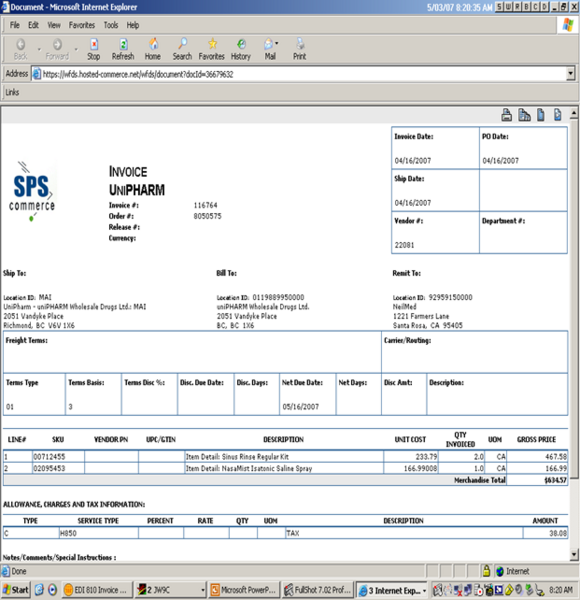Show the browsing History
Viewport: 580px width, 600px height.
click(241, 49)
